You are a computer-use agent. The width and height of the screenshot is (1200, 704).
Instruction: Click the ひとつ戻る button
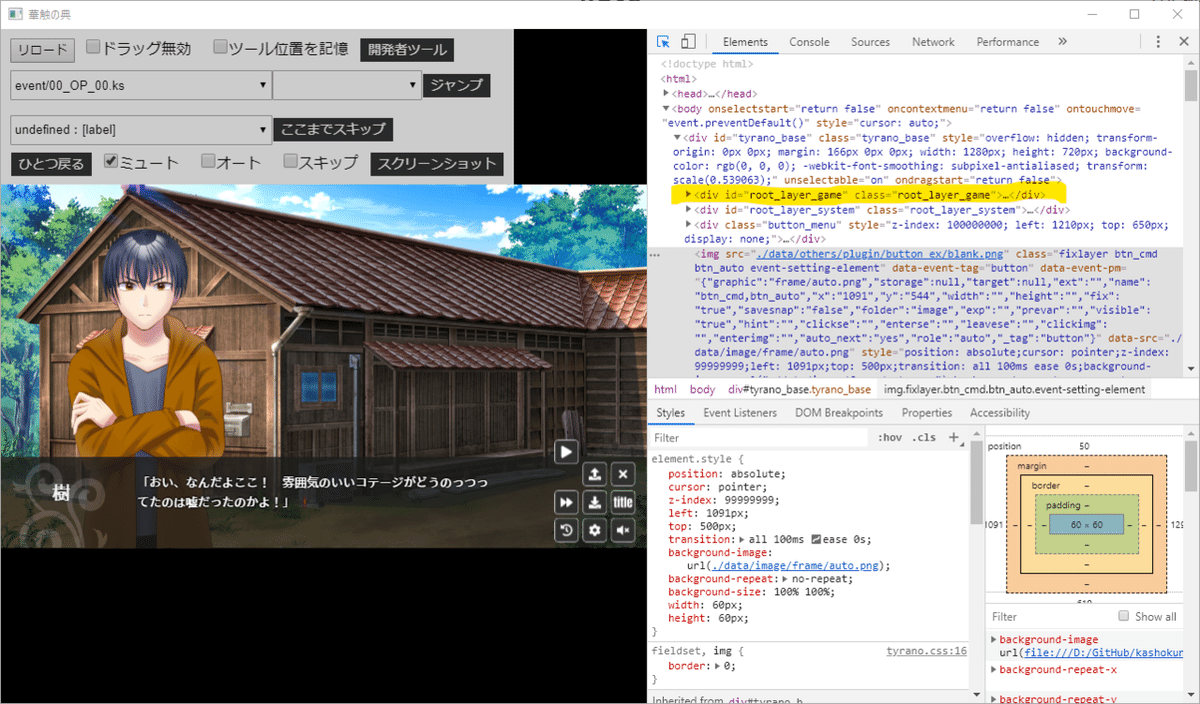pyautogui.click(x=50, y=164)
